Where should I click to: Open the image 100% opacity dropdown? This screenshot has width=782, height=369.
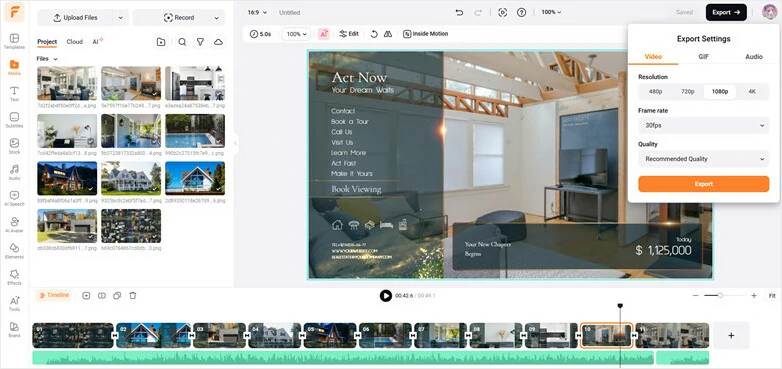[296, 34]
